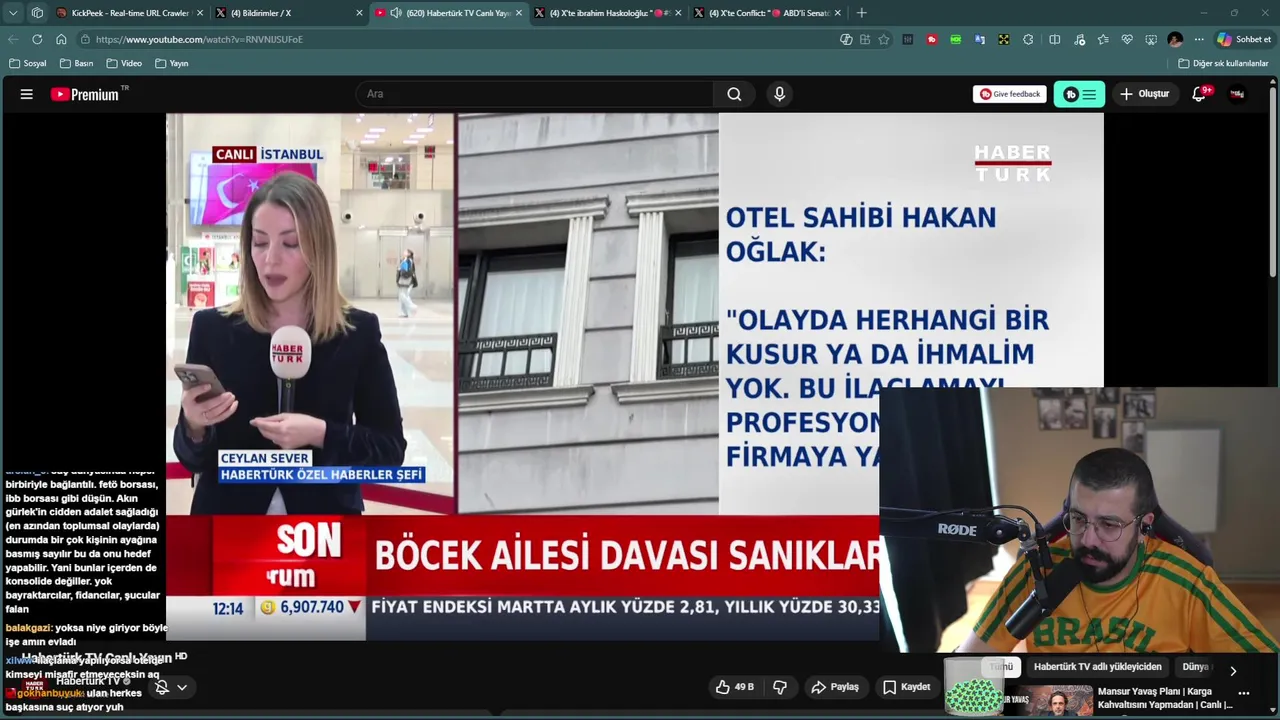Image resolution: width=1280 pixels, height=720 pixels.
Task: Open split screen view icon
Action: coord(1054,39)
